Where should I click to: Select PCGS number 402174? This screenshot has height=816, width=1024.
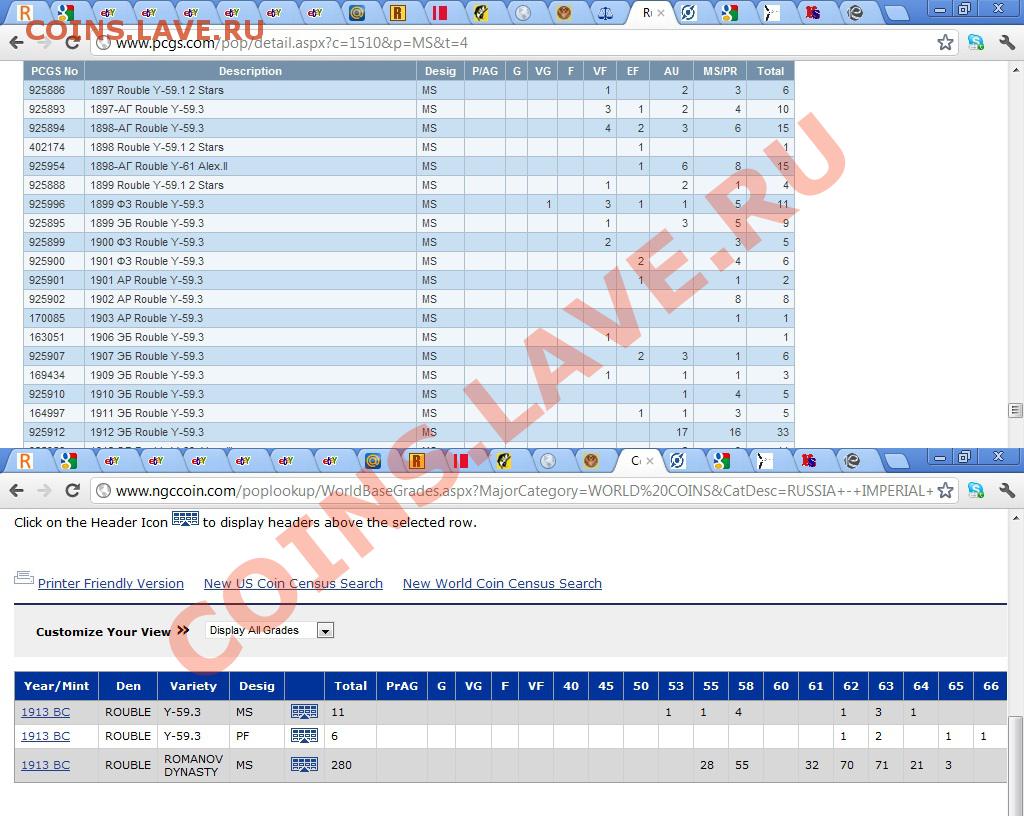(47, 147)
